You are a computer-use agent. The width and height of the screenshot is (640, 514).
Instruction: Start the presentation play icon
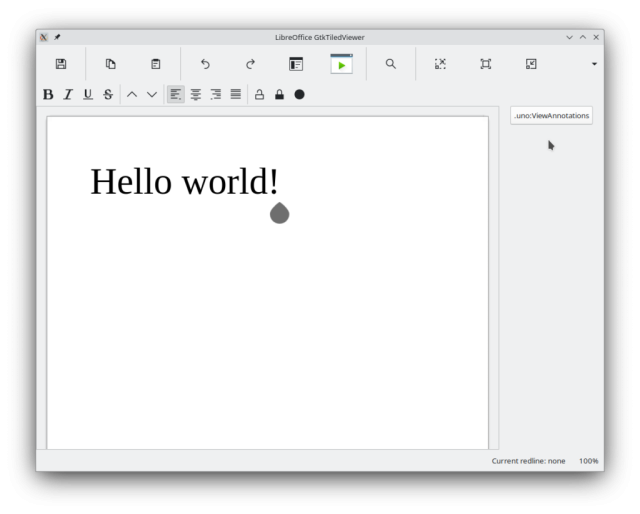tap(342, 64)
